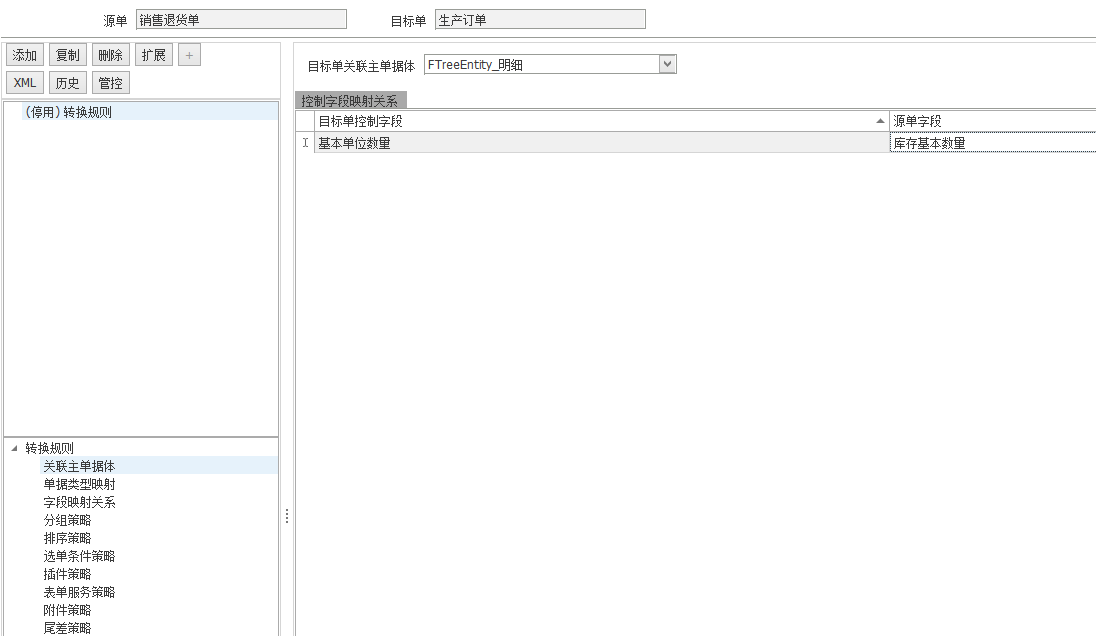Open the 目标单关联主单据体 dropdown arrow
1096x636 pixels.
pyautogui.click(x=668, y=65)
